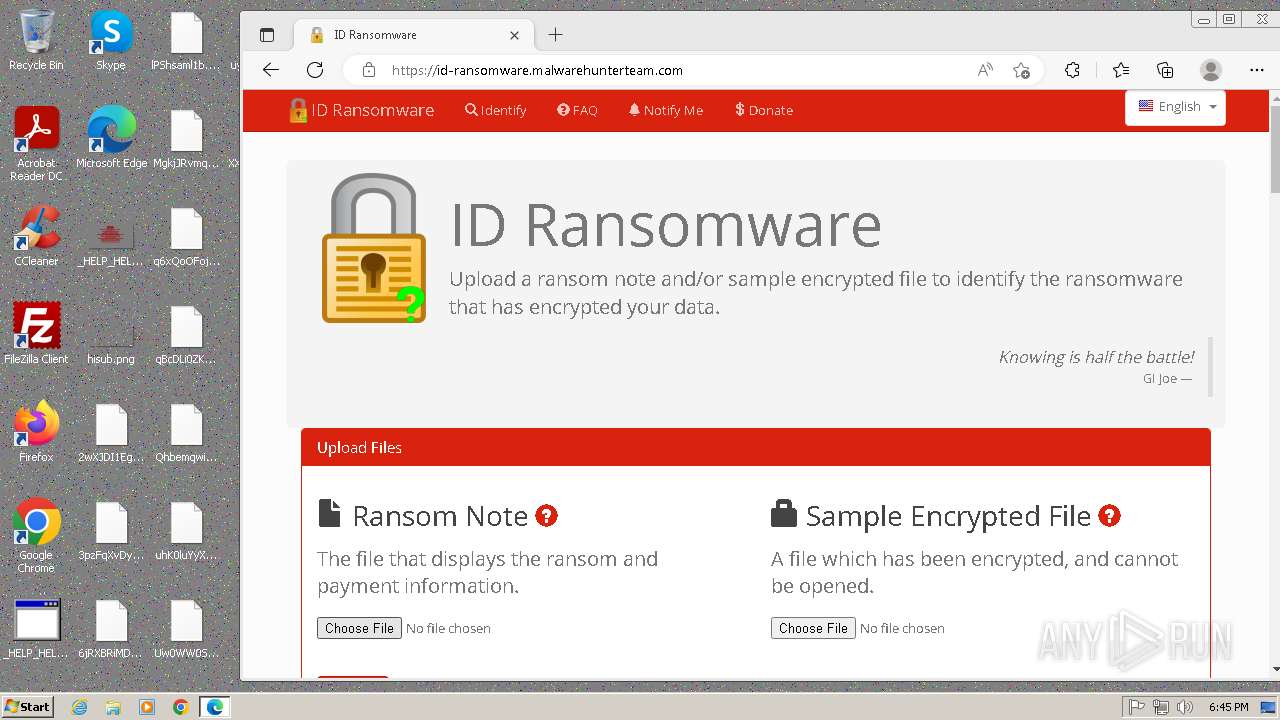Select the q6xQoOFoj file on desktop
Screen dimensions: 1280x720
(186, 236)
